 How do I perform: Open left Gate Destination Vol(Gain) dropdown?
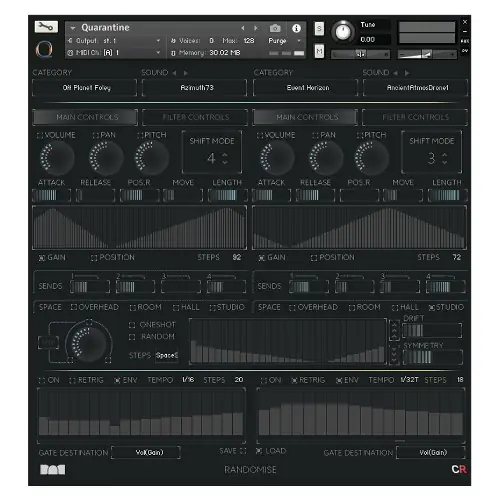coord(146,453)
